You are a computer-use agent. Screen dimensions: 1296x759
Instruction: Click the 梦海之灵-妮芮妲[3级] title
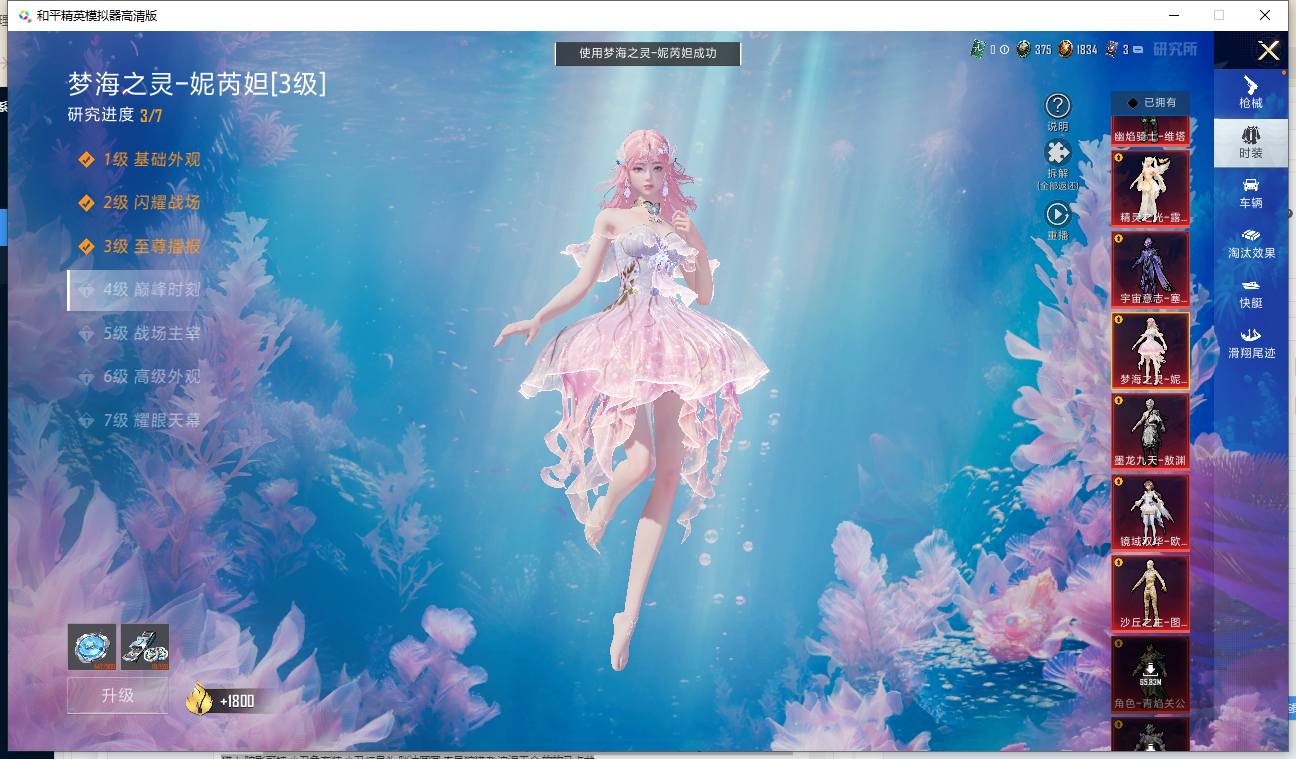coord(197,84)
